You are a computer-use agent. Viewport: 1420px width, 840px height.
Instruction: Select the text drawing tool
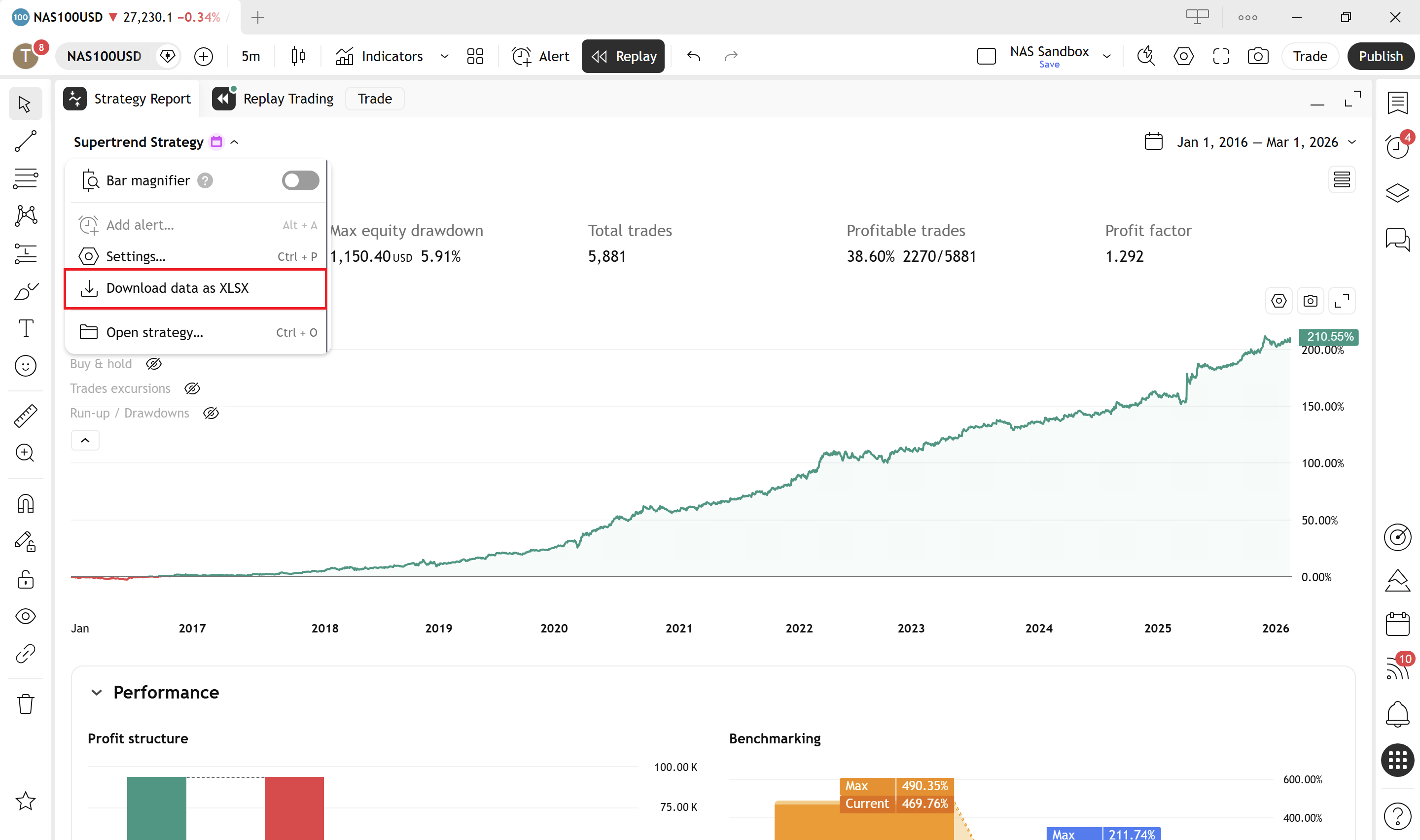coord(26,328)
